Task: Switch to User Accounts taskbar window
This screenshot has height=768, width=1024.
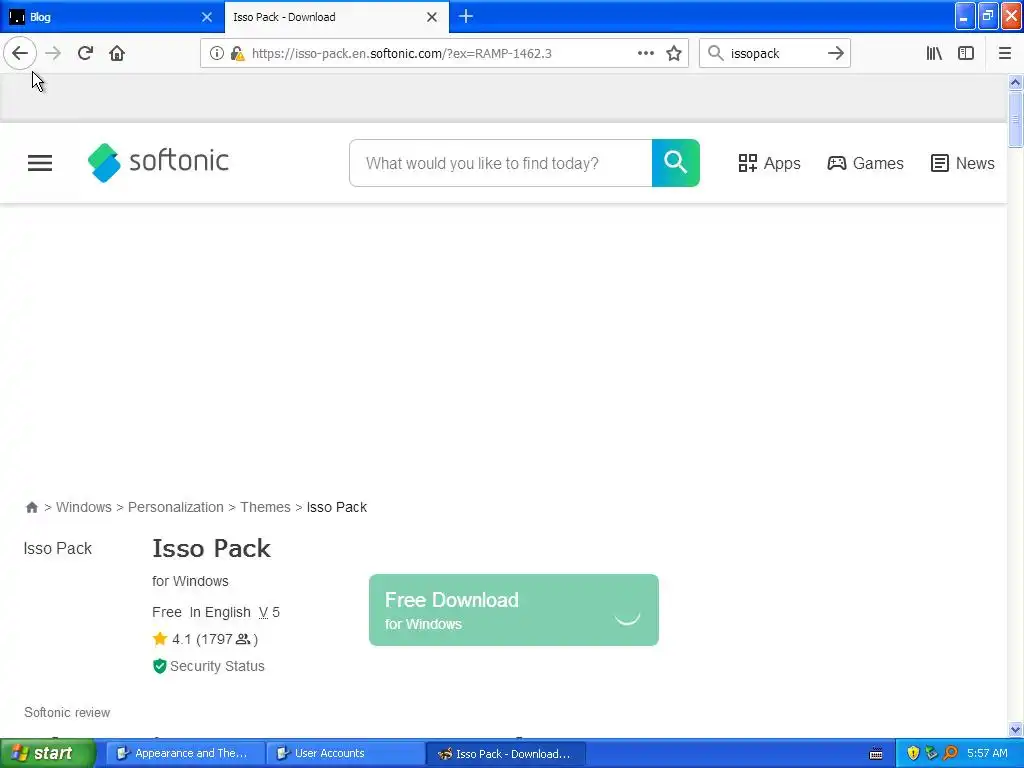Action: tap(345, 754)
